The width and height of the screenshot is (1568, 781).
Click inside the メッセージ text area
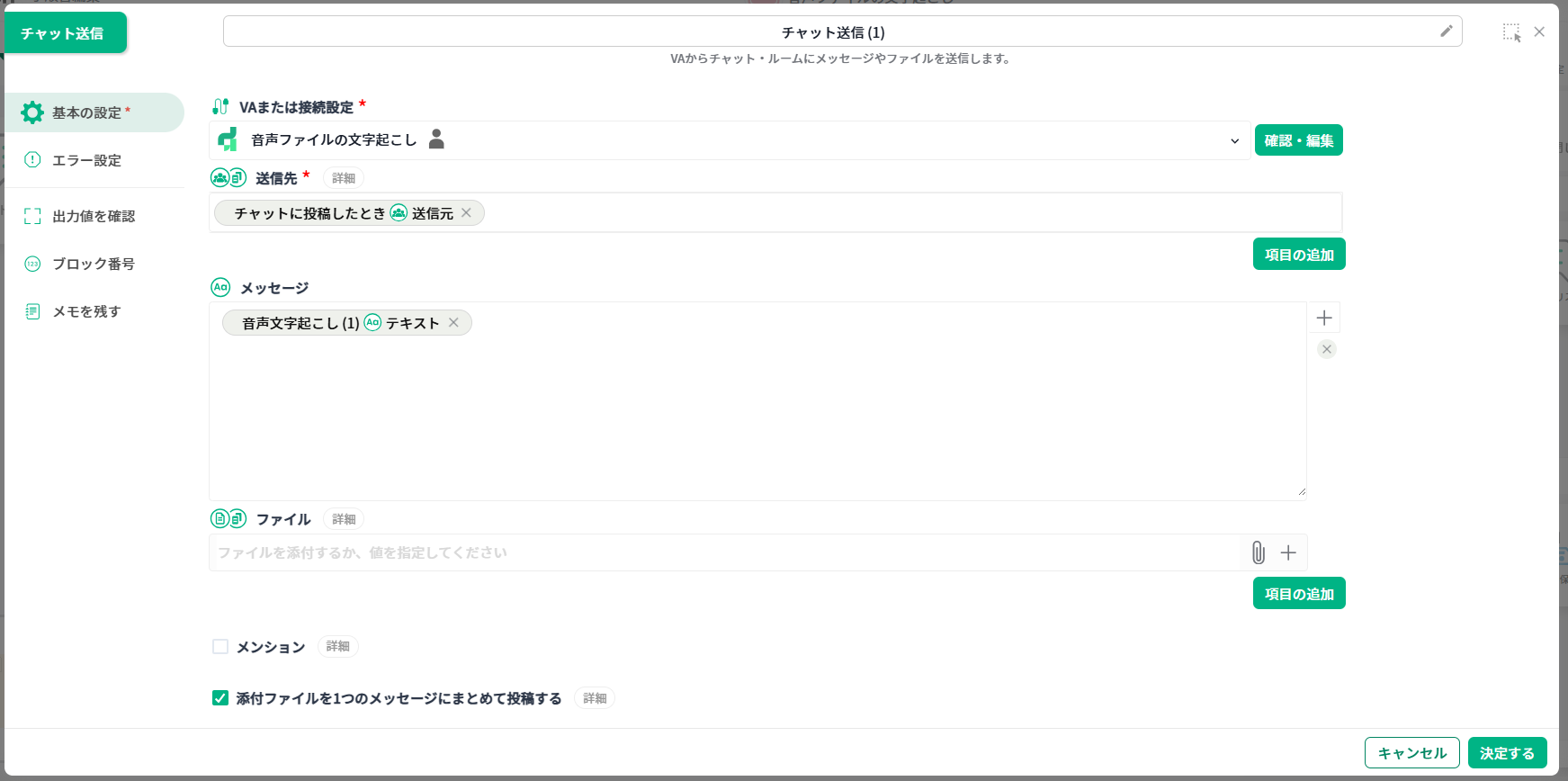pos(756,414)
